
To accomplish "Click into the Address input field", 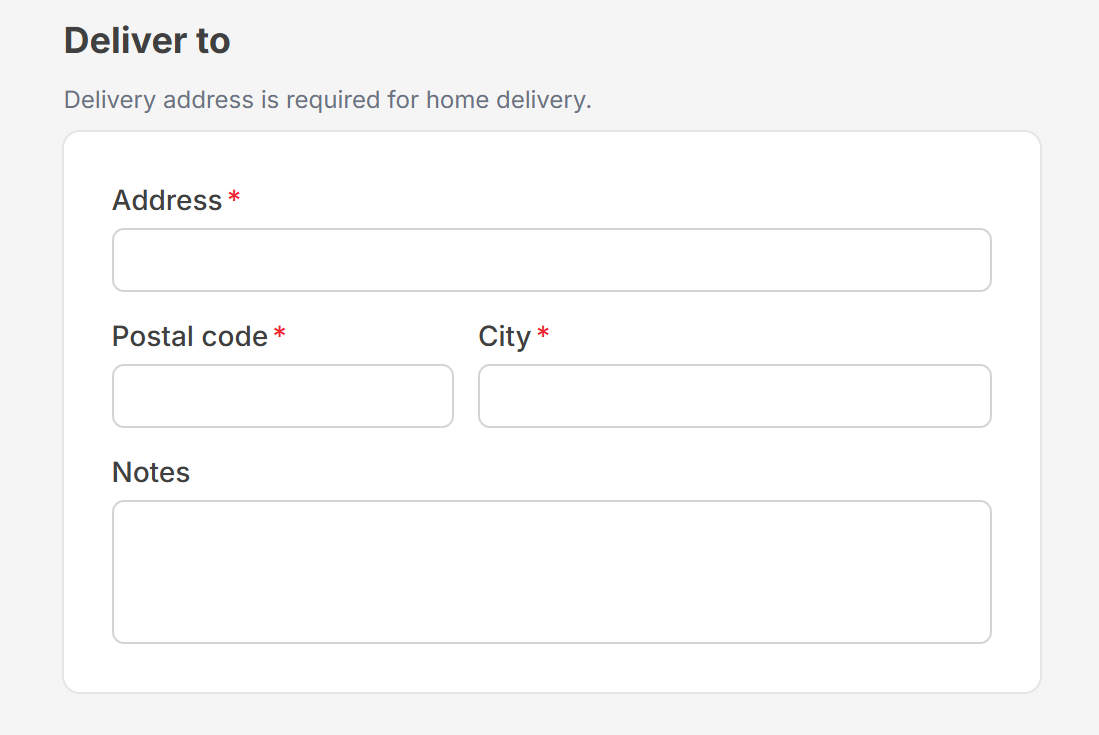I will coord(551,260).
